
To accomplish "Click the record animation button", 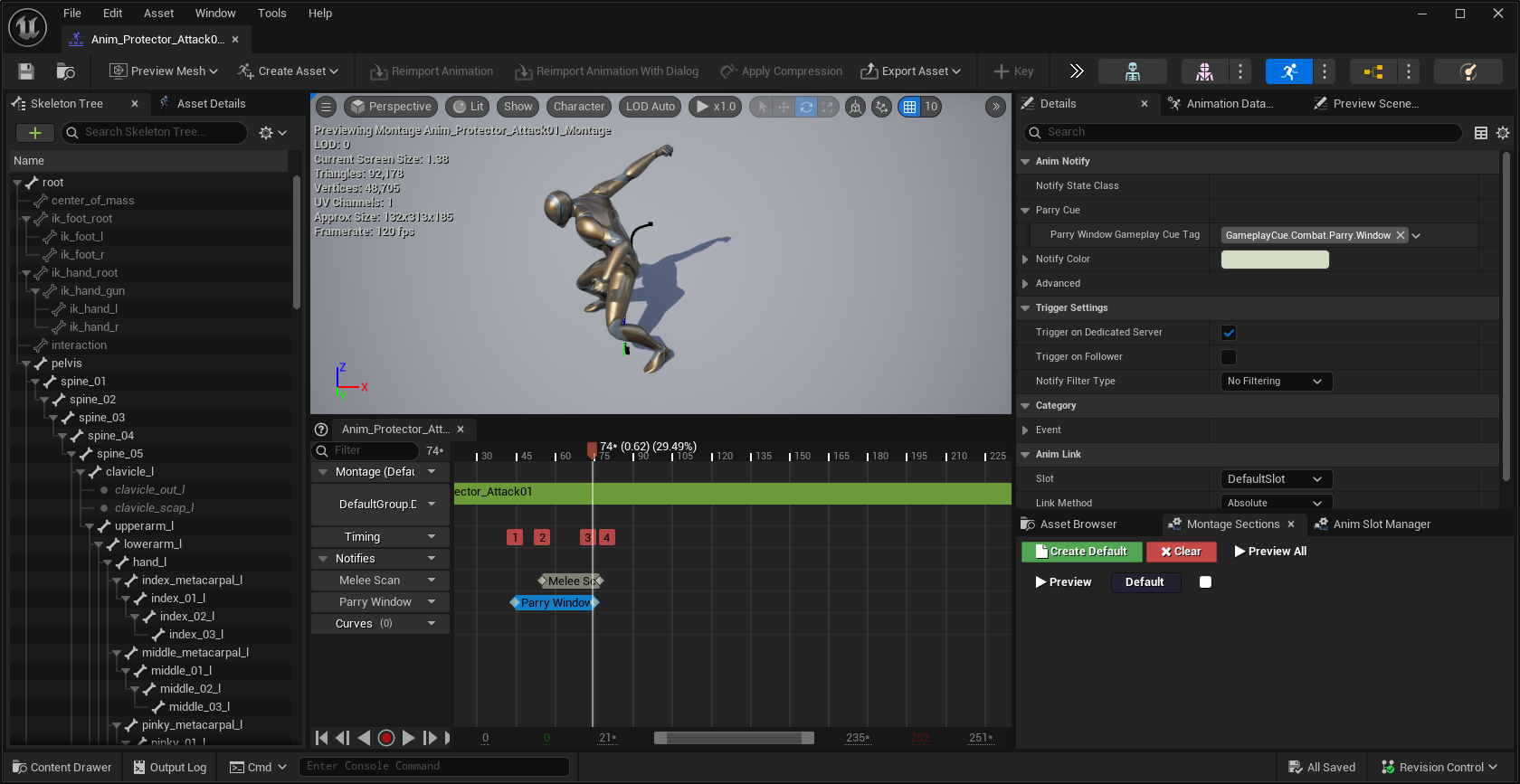I will (x=386, y=738).
